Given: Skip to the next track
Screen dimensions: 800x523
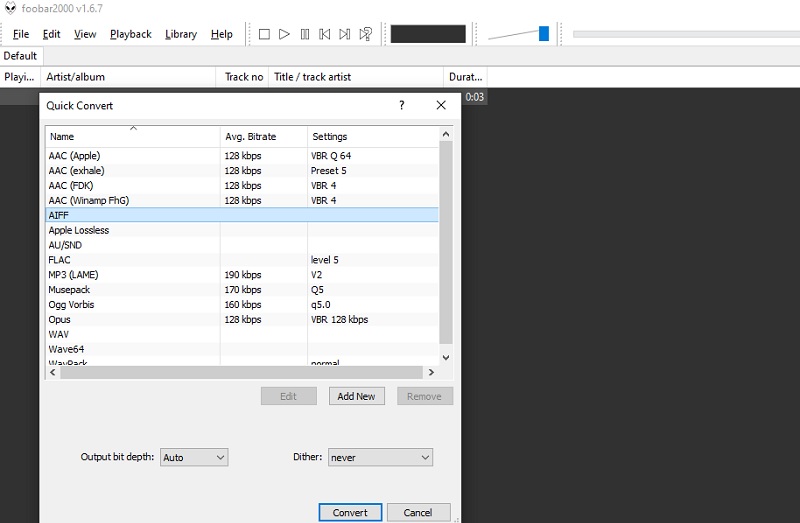Looking at the screenshot, I should click(344, 34).
